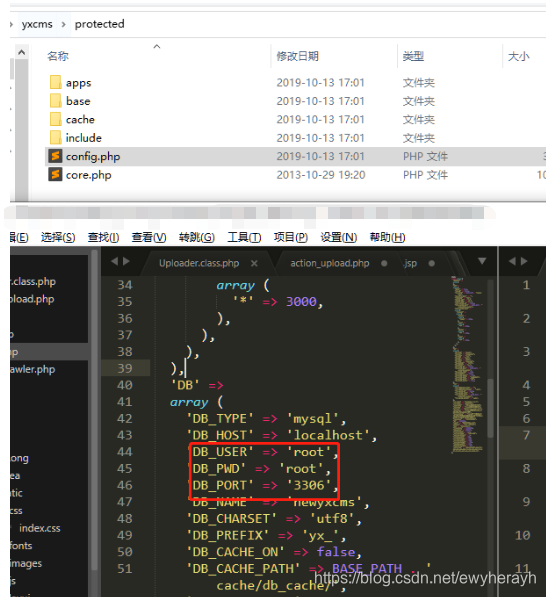Close the Uploader.class.php tab

(x=254, y=263)
